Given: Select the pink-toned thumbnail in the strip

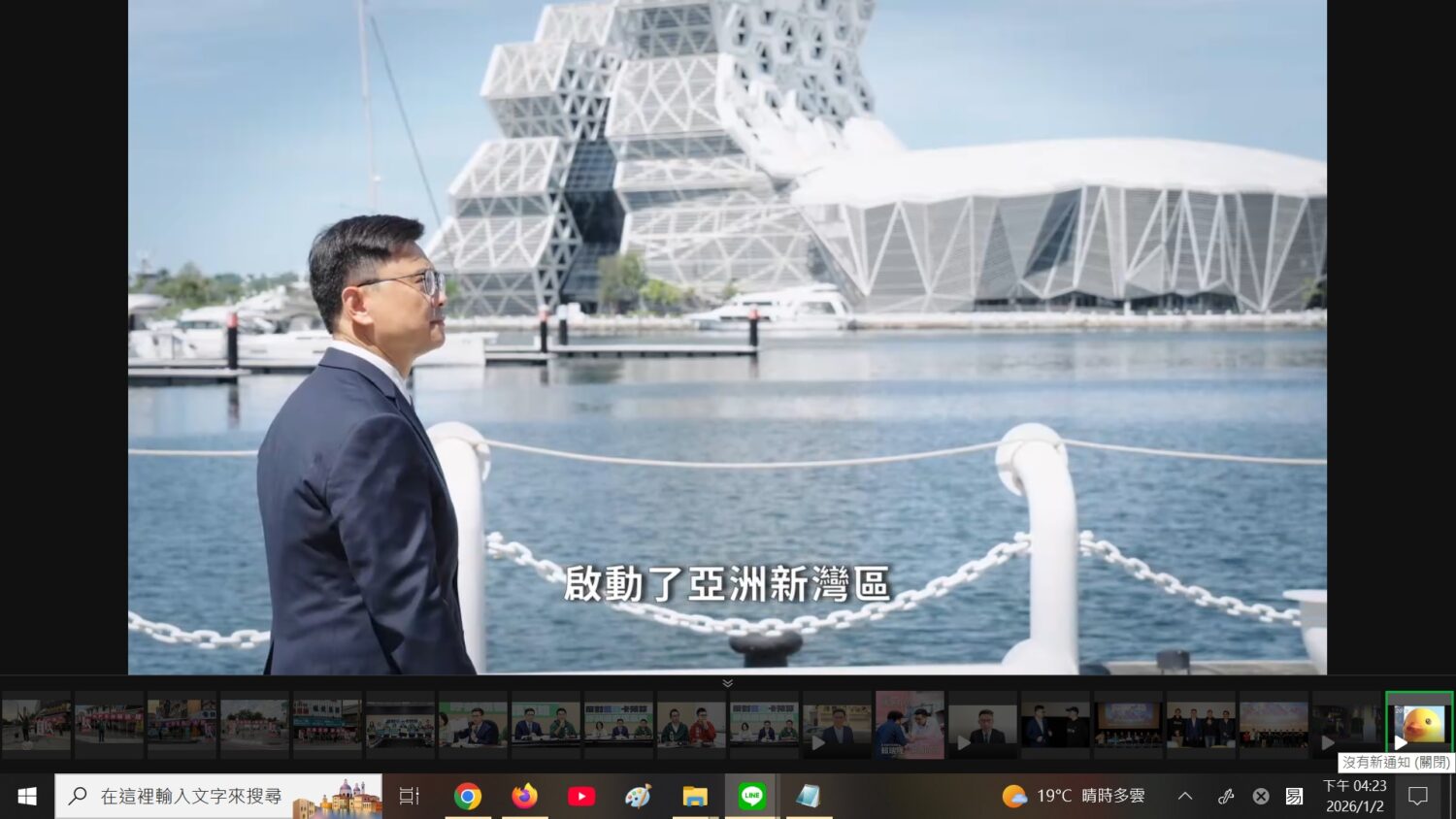Looking at the screenshot, I should pyautogui.click(x=910, y=724).
